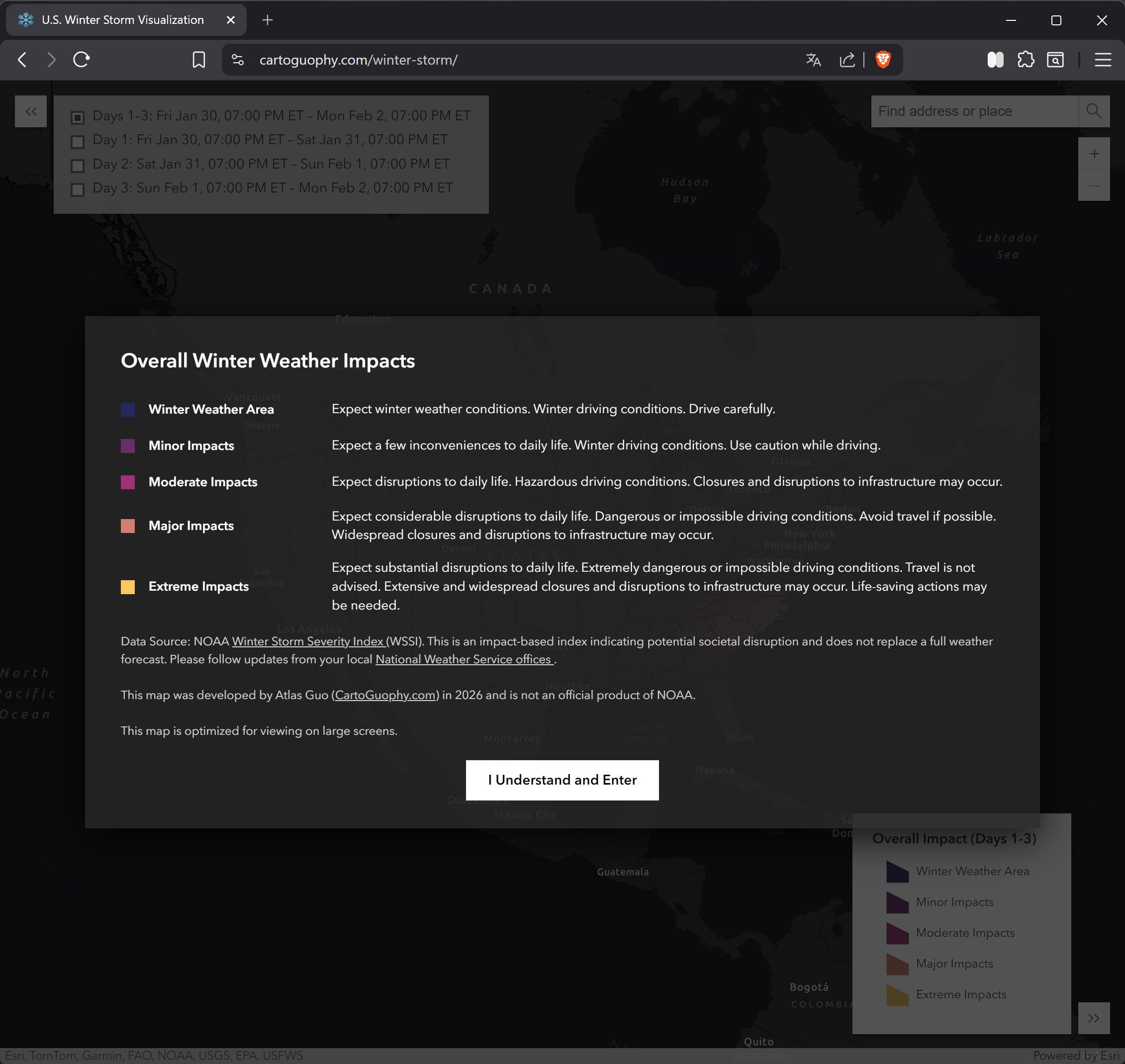Expand the Overall Impact legend panel
The image size is (1125, 1064).
pyautogui.click(x=1094, y=1018)
